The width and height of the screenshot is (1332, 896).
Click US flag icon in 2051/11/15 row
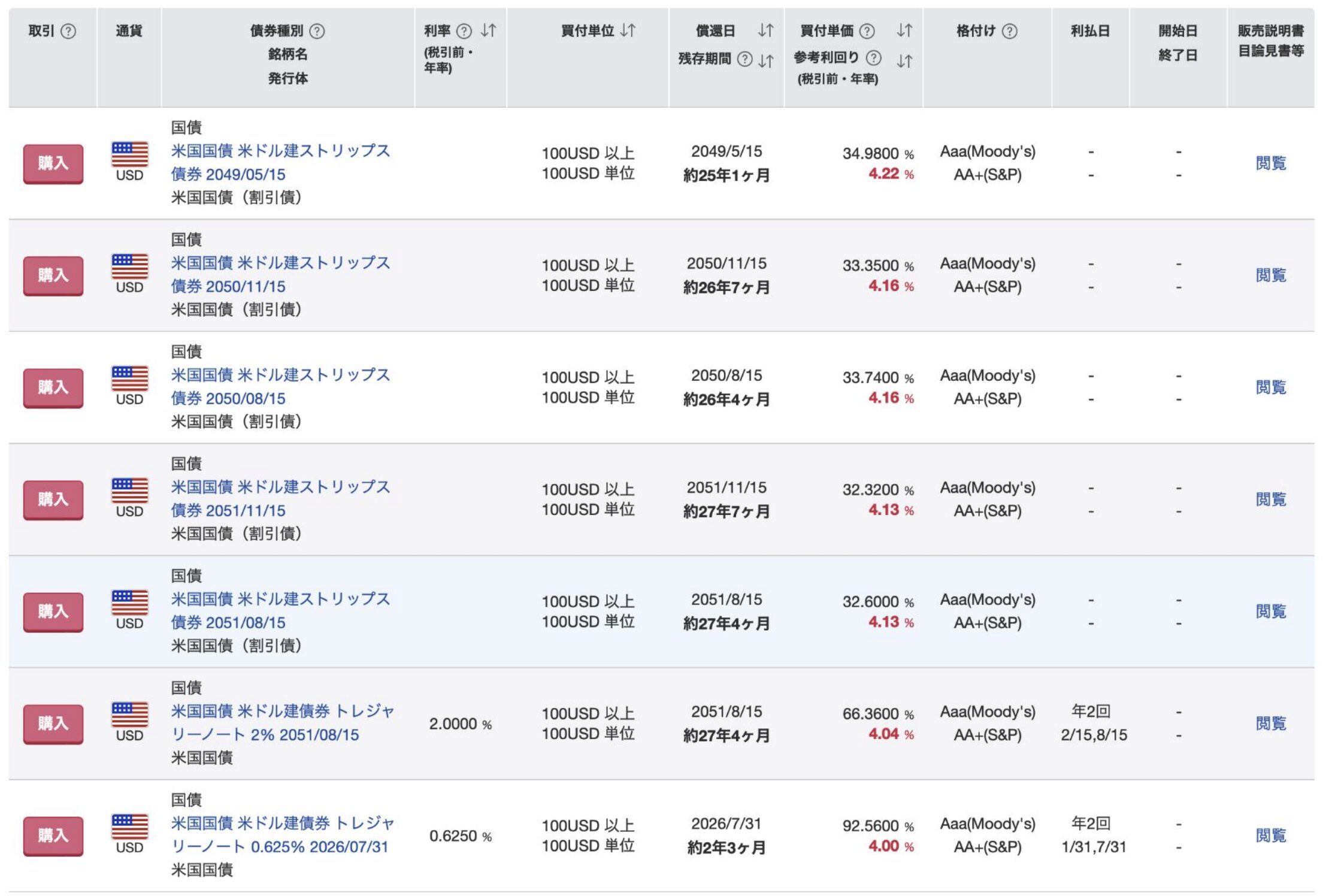(130, 491)
